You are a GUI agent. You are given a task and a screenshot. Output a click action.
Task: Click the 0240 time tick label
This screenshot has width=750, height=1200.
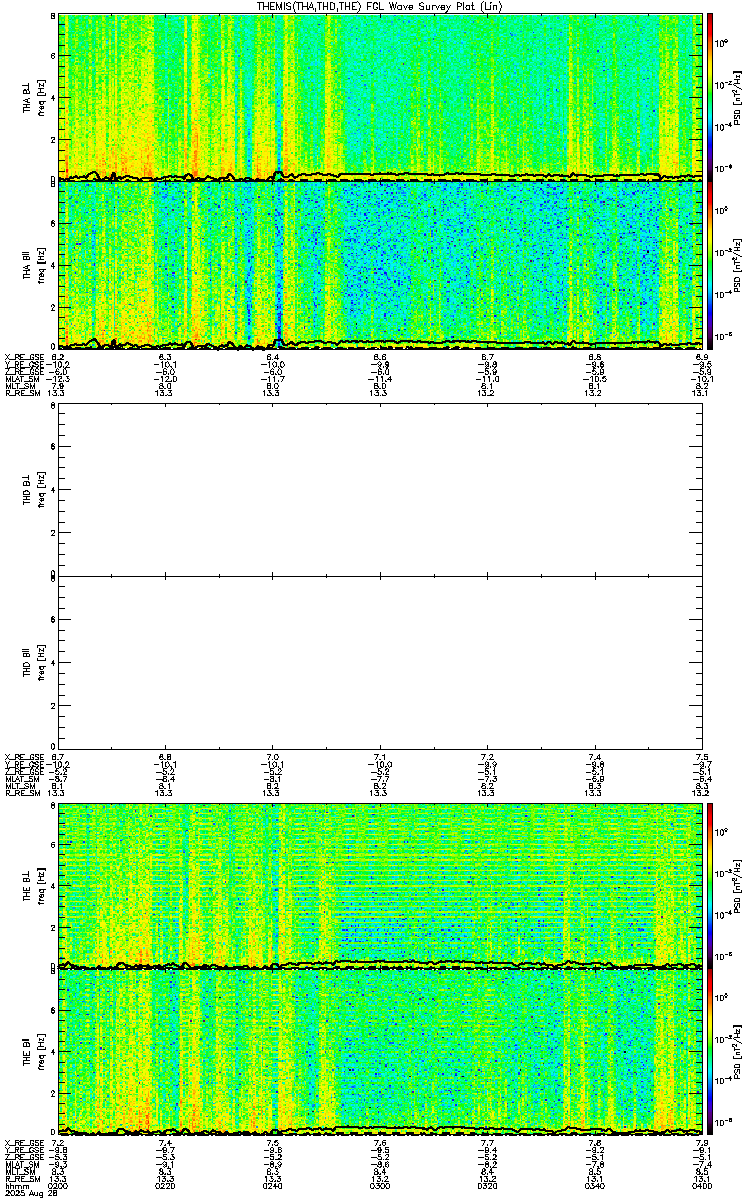(x=272, y=1186)
